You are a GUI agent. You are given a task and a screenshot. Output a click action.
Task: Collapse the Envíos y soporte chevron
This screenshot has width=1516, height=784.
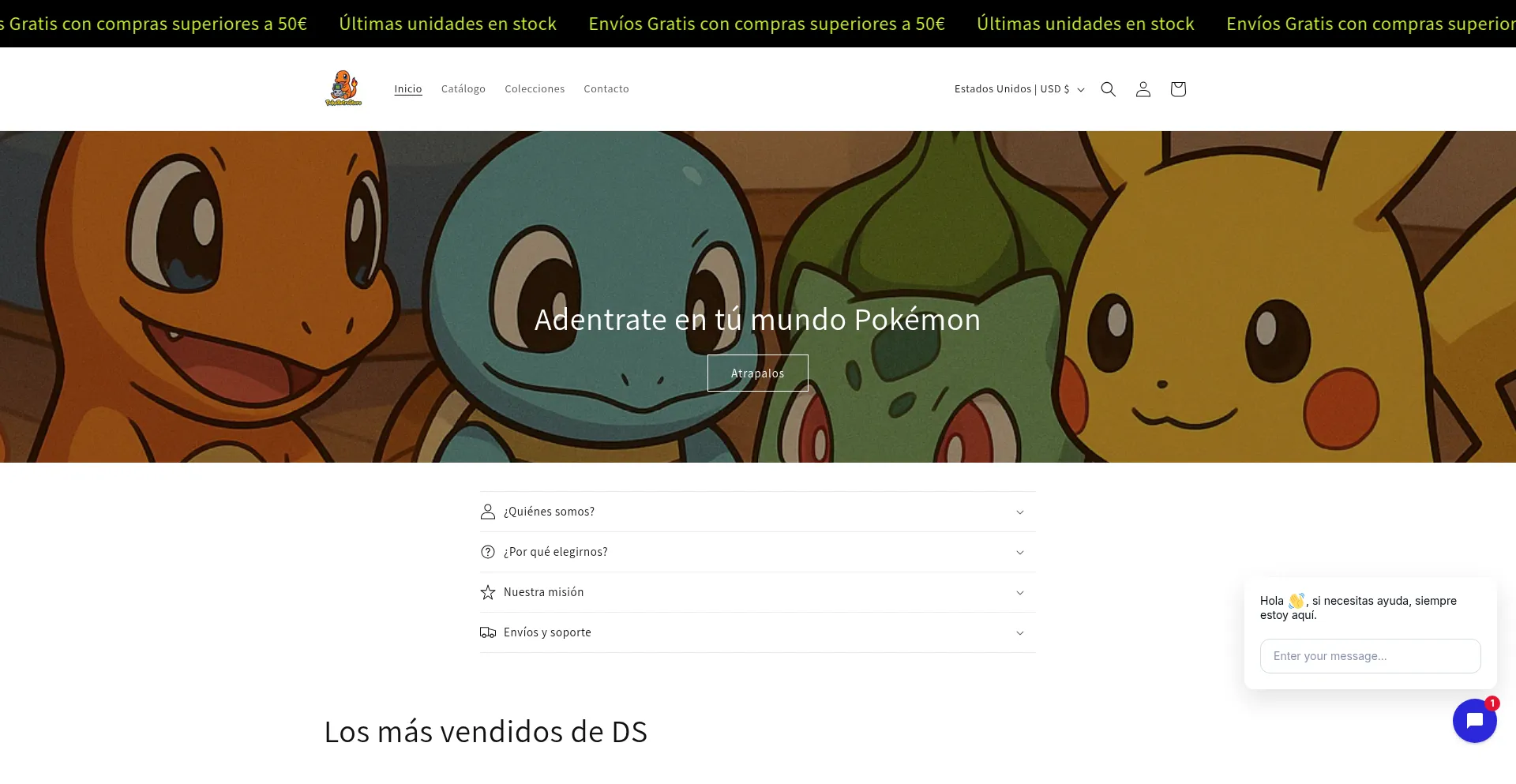pos(1020,632)
